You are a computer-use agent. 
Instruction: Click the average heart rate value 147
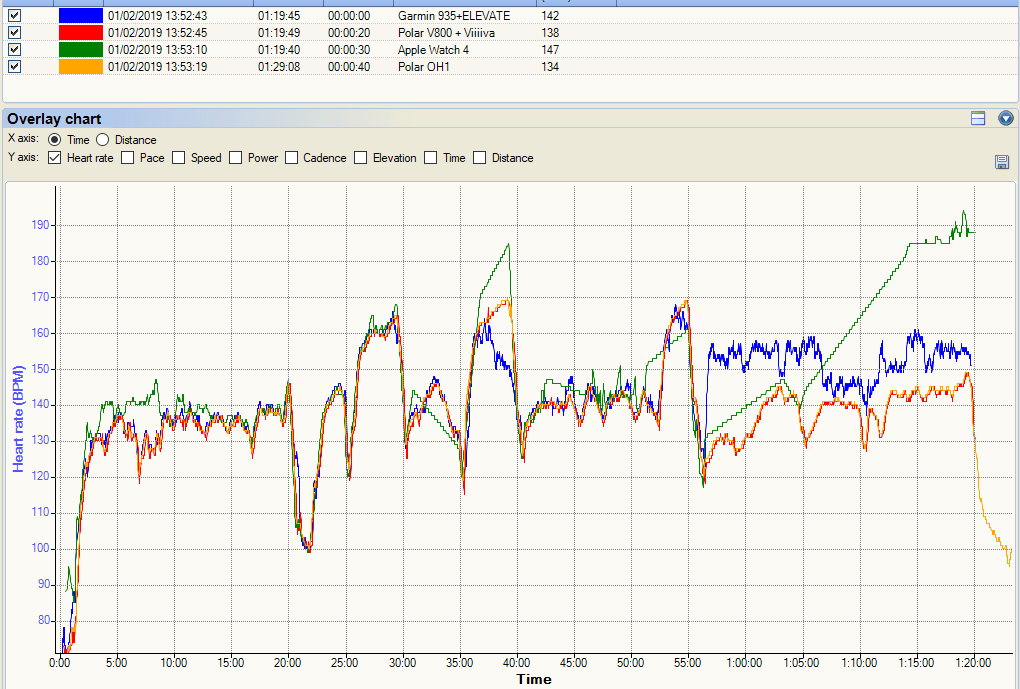(x=550, y=49)
